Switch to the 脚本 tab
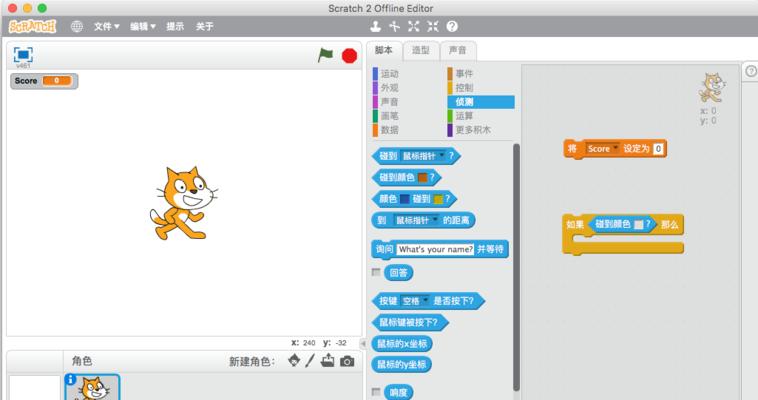 [384, 50]
